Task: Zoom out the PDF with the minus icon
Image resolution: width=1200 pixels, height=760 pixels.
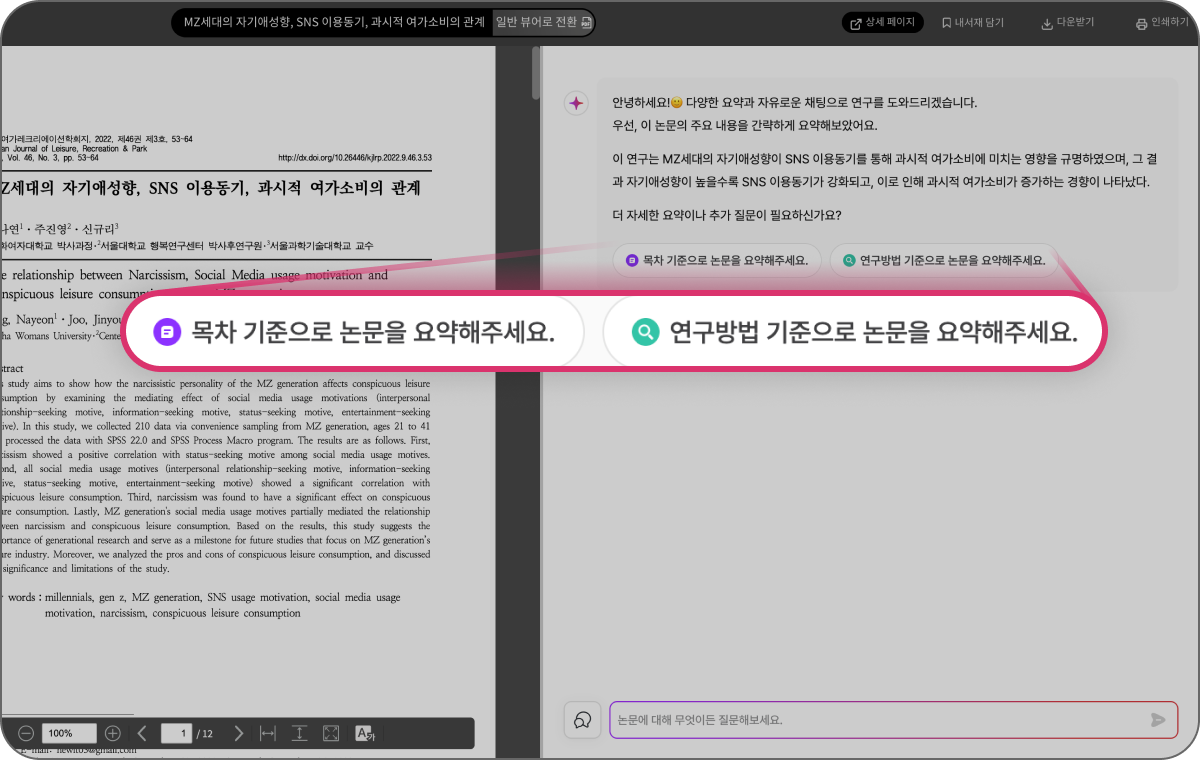Action: click(26, 733)
